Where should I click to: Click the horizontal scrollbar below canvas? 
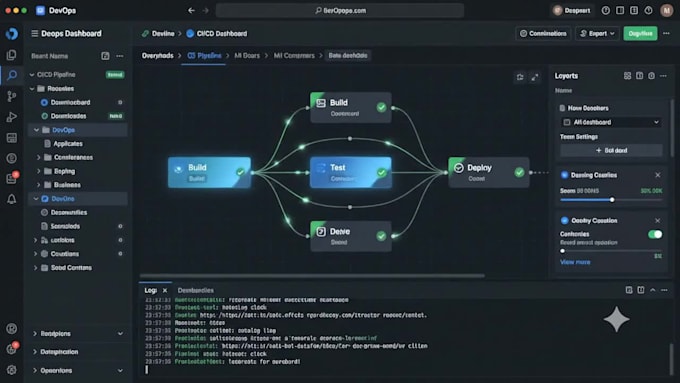point(312,275)
